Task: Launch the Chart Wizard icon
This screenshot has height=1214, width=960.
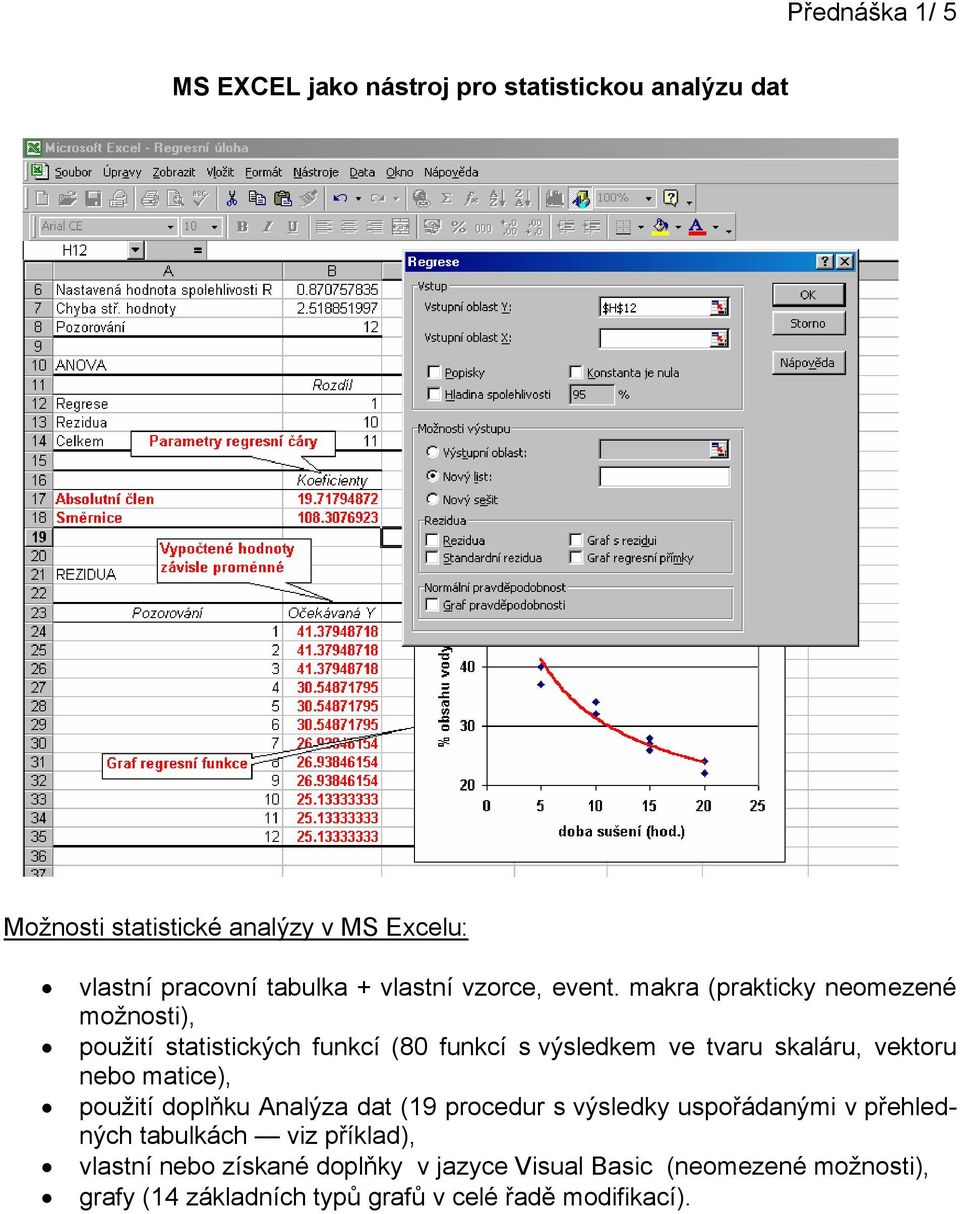Action: pos(554,198)
